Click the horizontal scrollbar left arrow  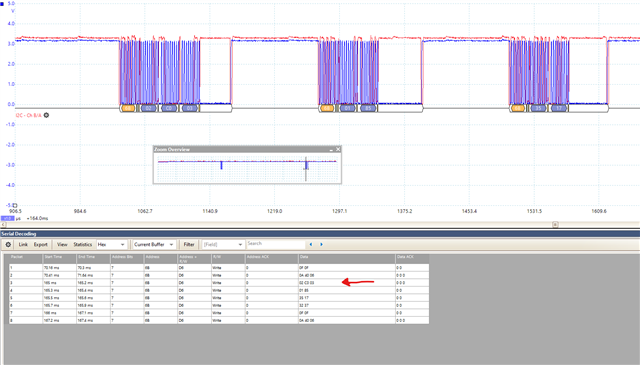(3, 225)
